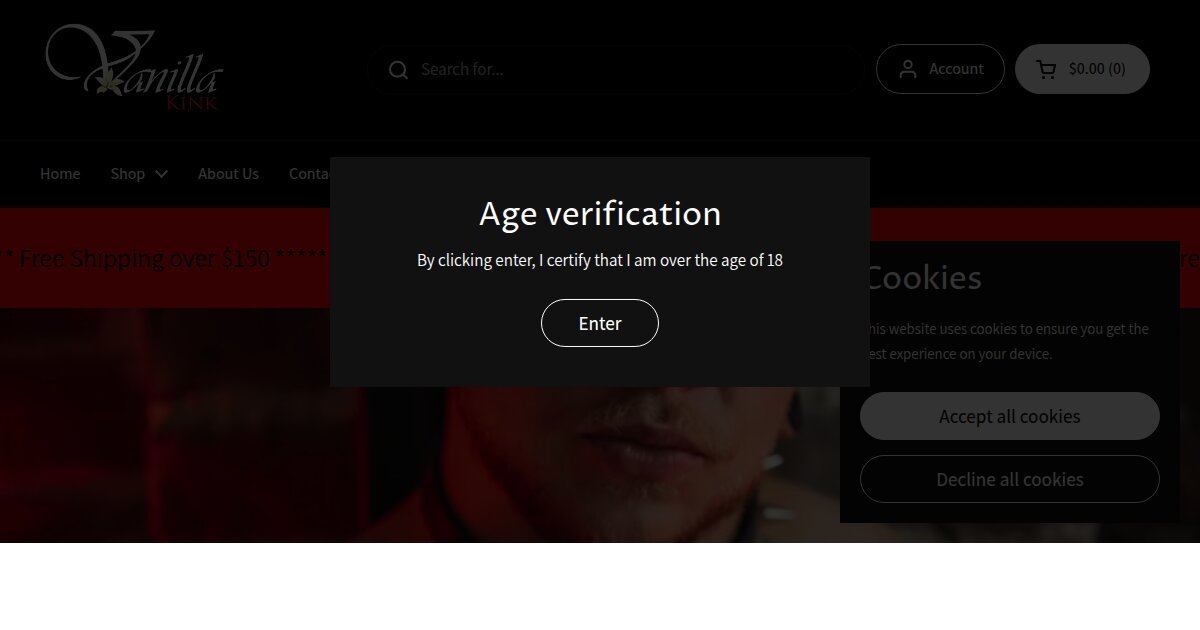Open the Account link label
1200x630 pixels.
pyautogui.click(x=956, y=69)
